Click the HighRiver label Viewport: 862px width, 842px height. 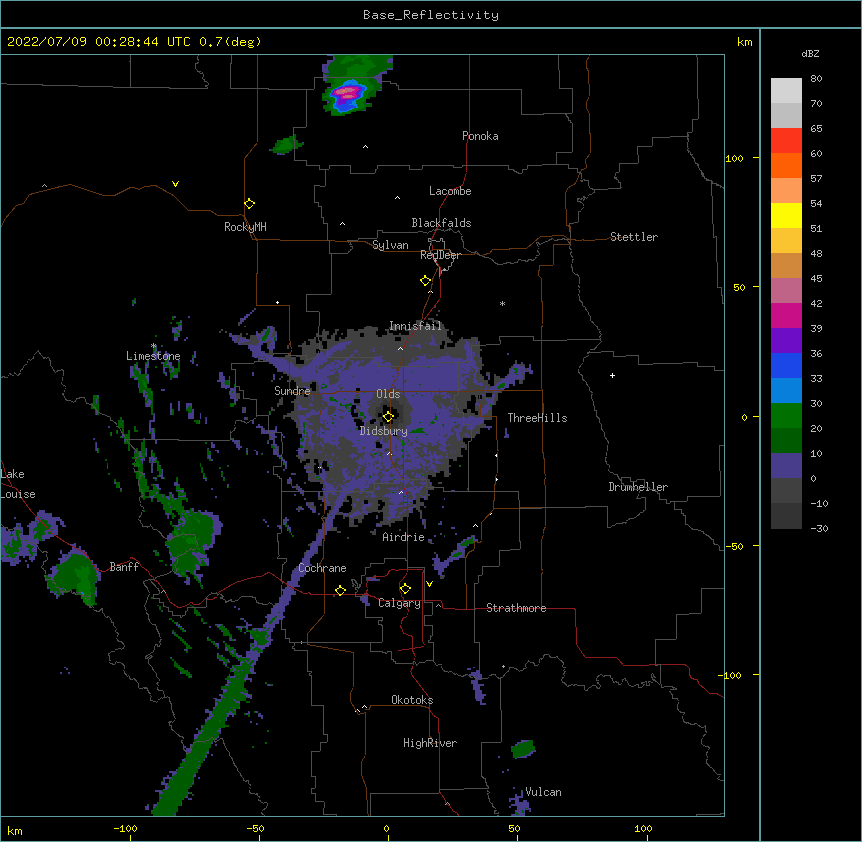point(430,743)
